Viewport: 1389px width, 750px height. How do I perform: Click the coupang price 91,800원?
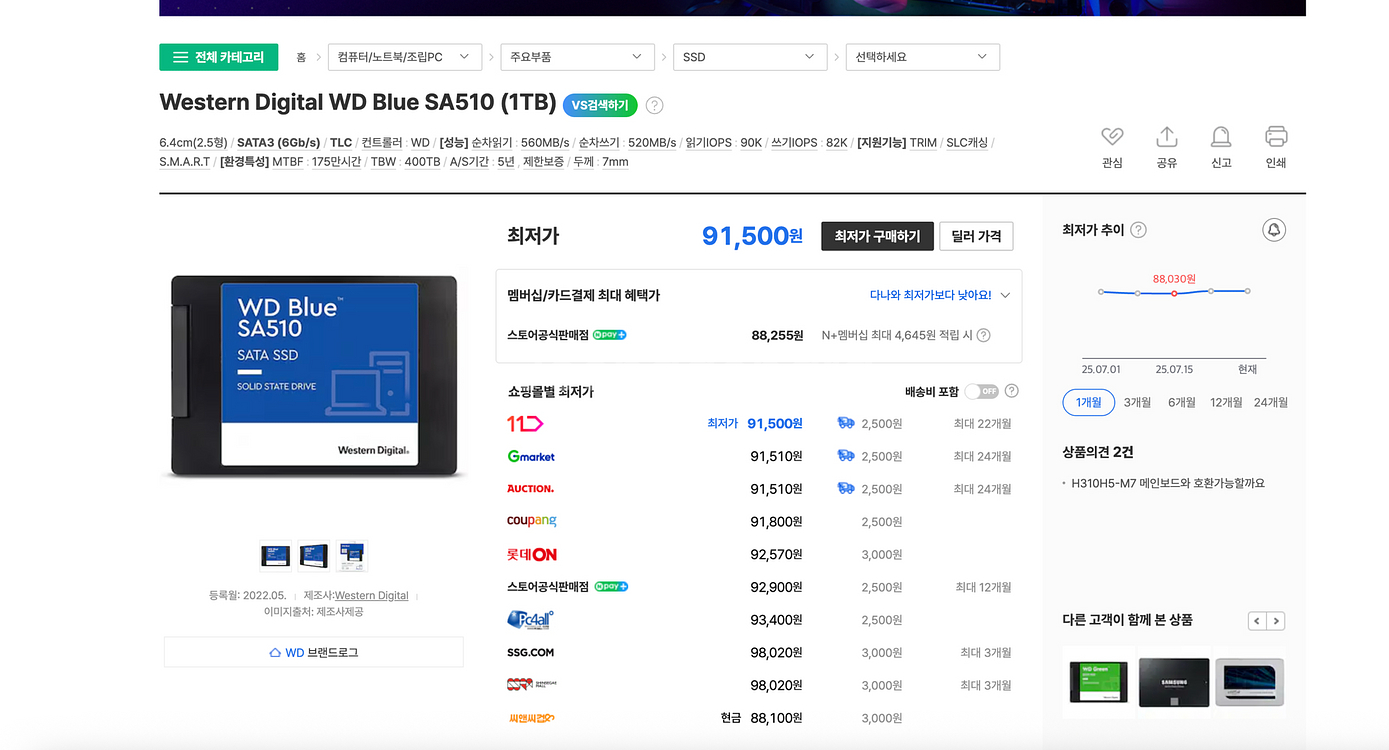[x=777, y=521]
